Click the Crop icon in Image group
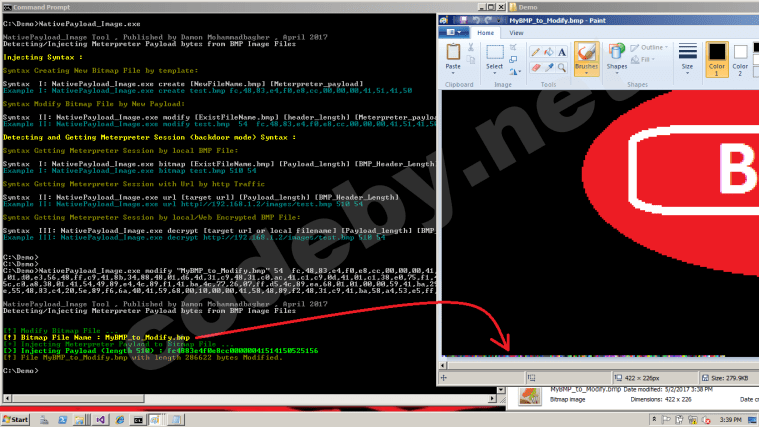This screenshot has height=427, width=759. (513, 47)
